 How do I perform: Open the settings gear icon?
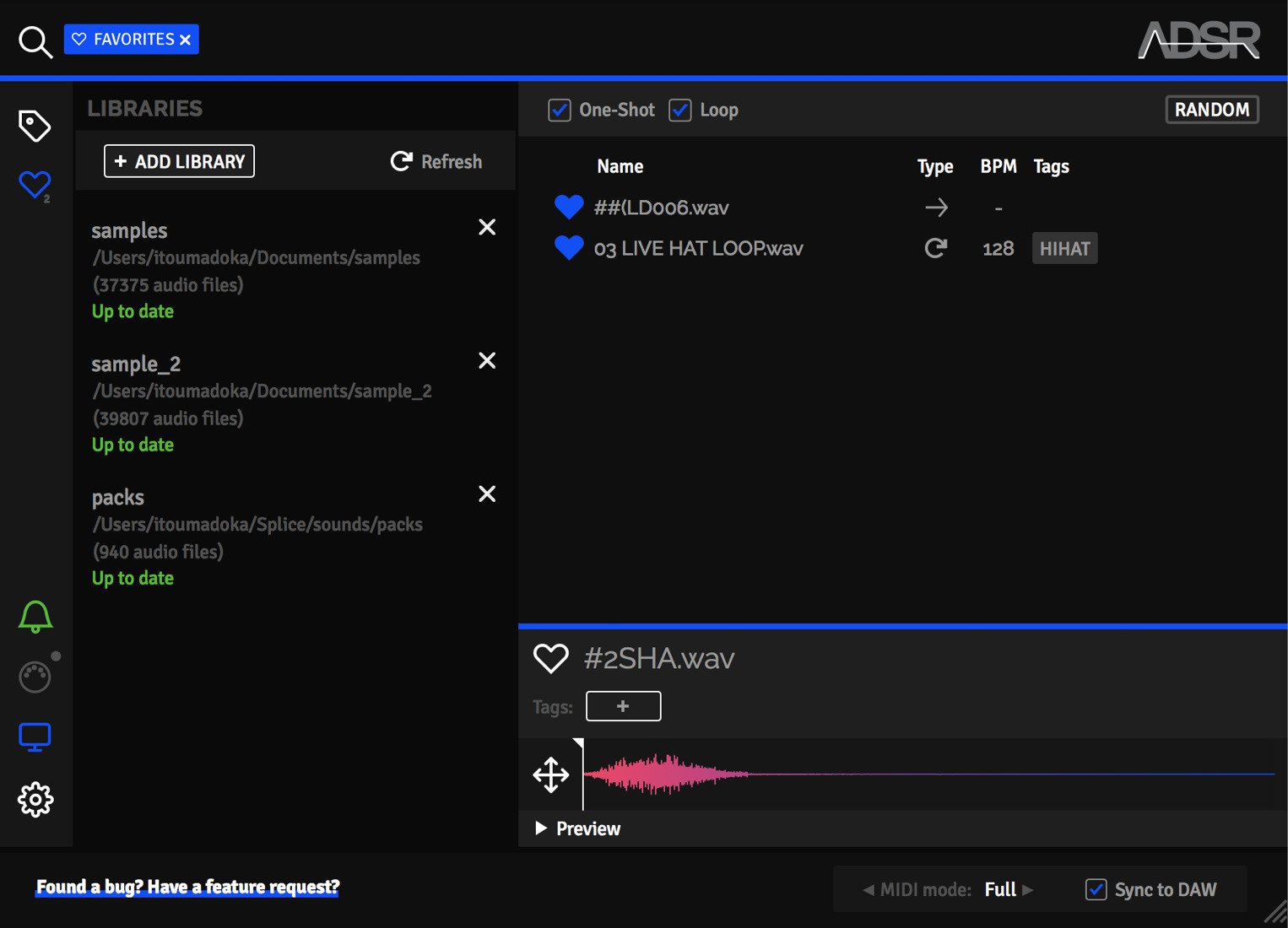point(35,799)
